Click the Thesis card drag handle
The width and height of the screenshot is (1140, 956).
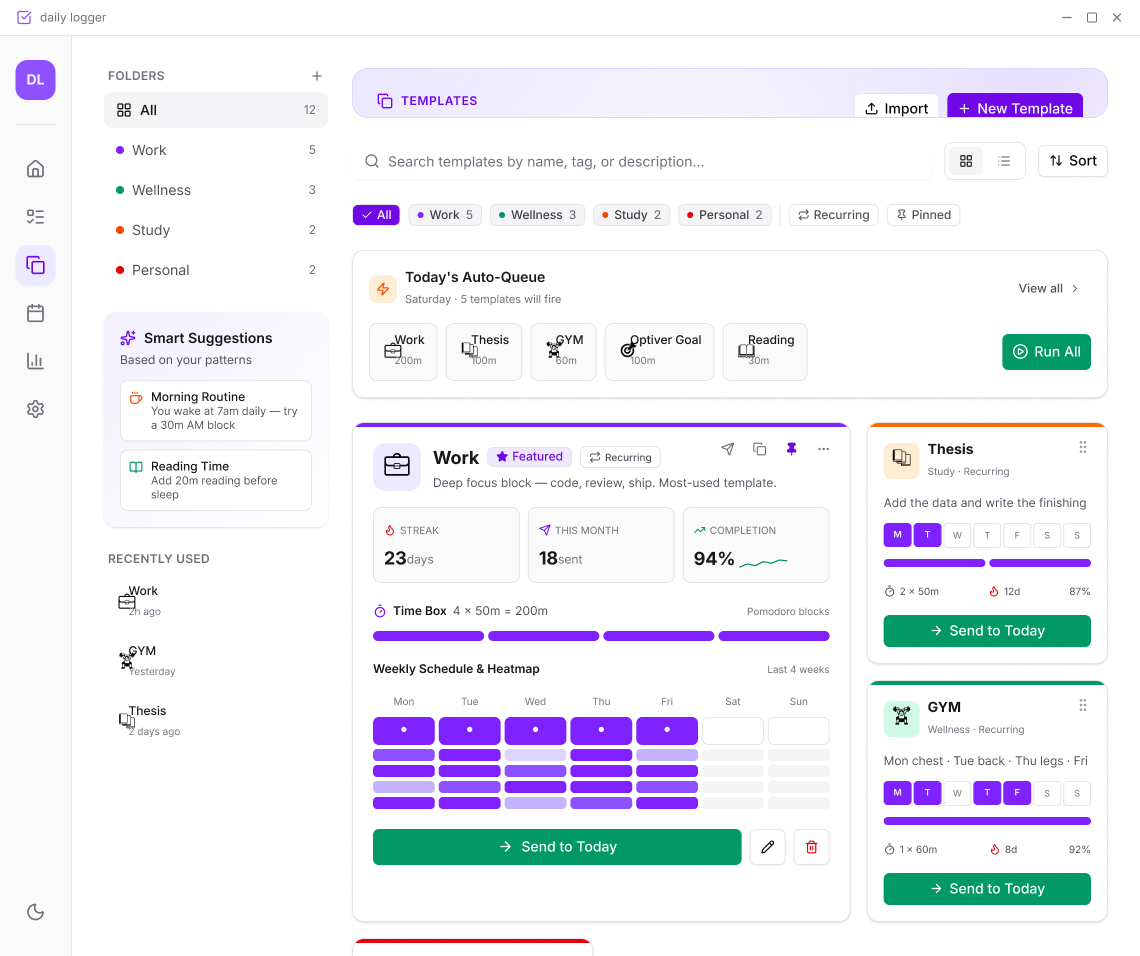point(1083,447)
